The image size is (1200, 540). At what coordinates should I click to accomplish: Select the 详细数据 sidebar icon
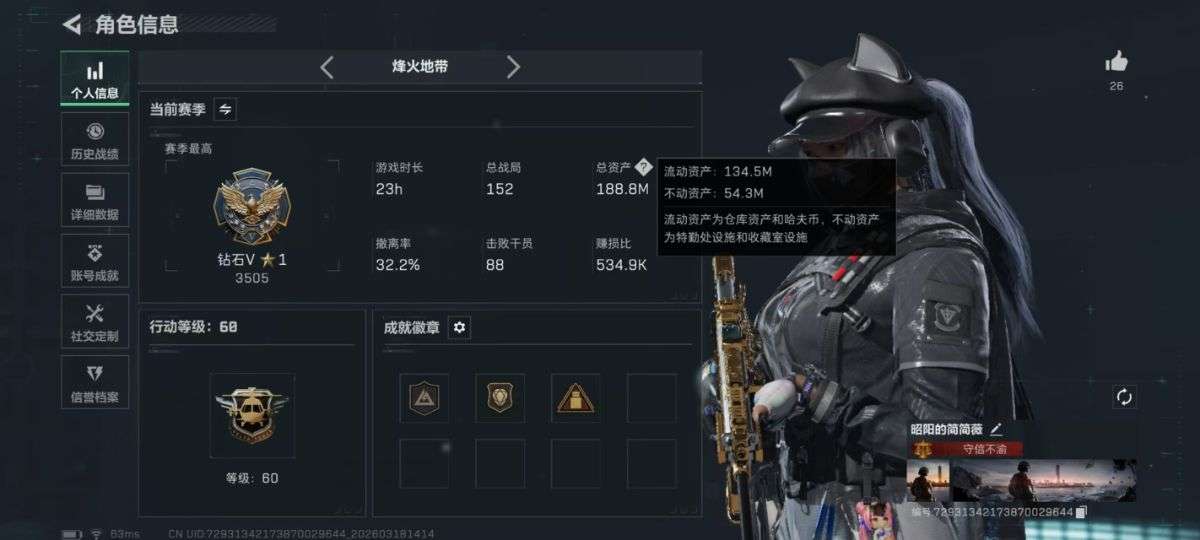click(95, 200)
